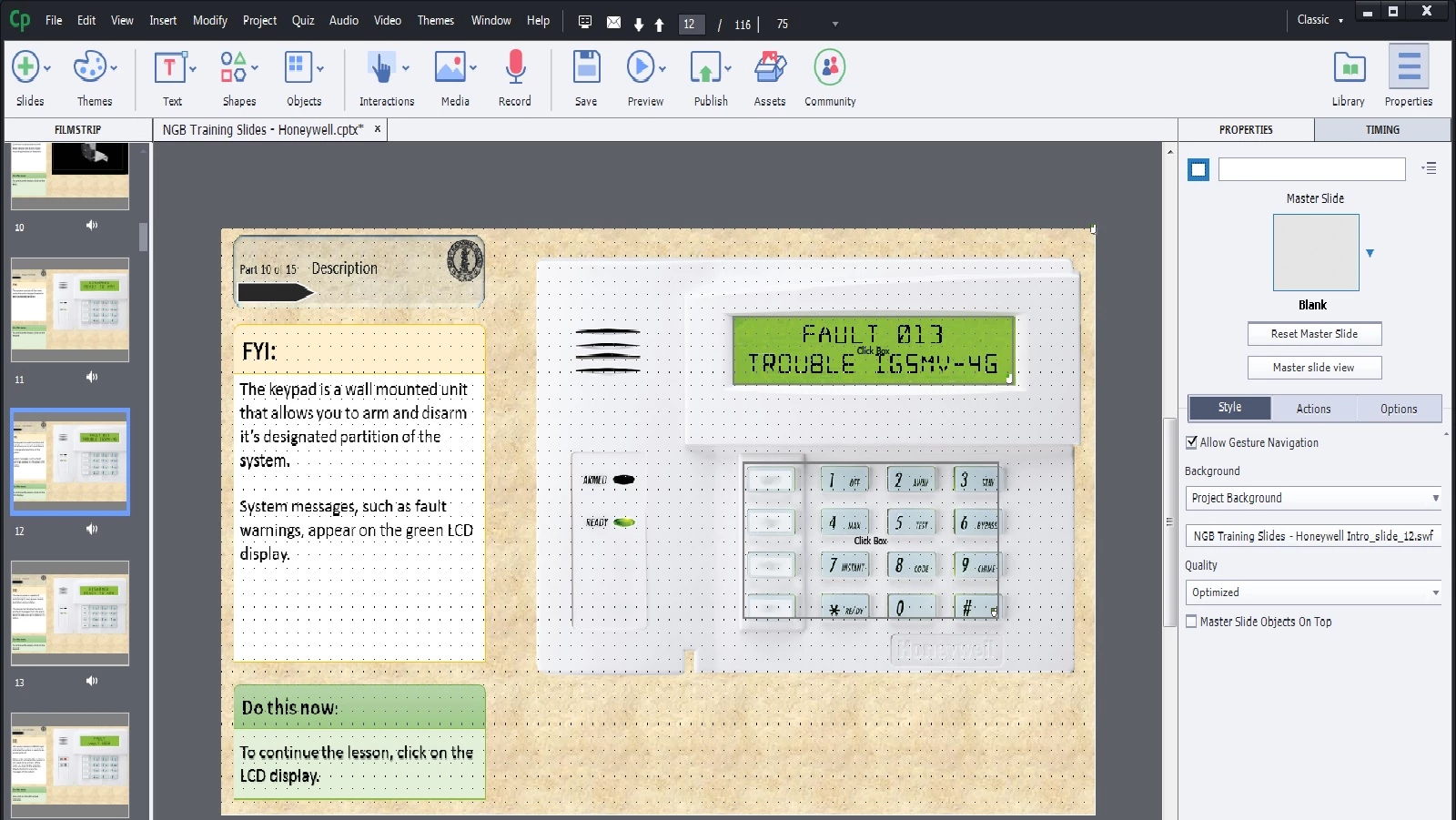This screenshot has width=1456, height=820.
Task: Go to previous slide arrow
Action: click(659, 25)
